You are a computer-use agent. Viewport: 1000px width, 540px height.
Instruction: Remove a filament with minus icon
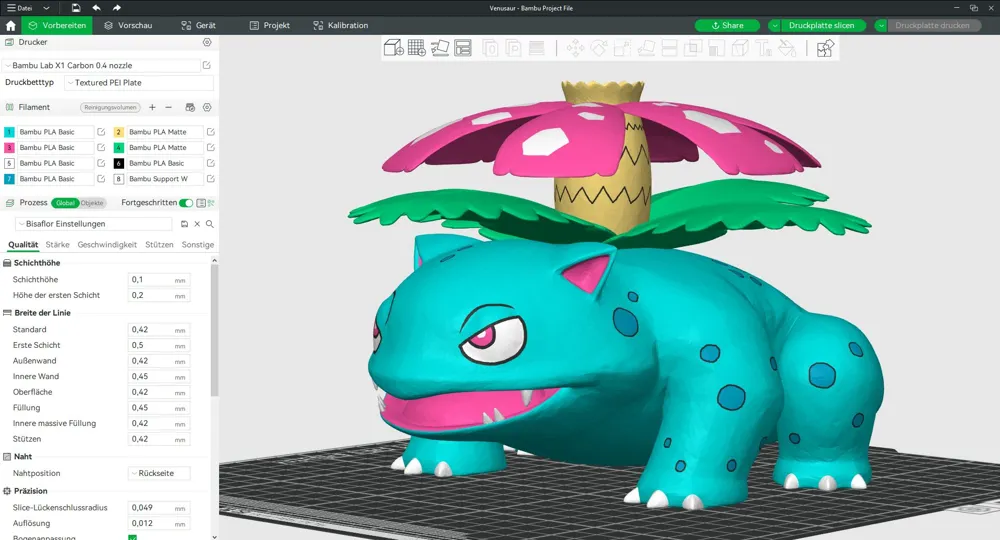click(168, 107)
